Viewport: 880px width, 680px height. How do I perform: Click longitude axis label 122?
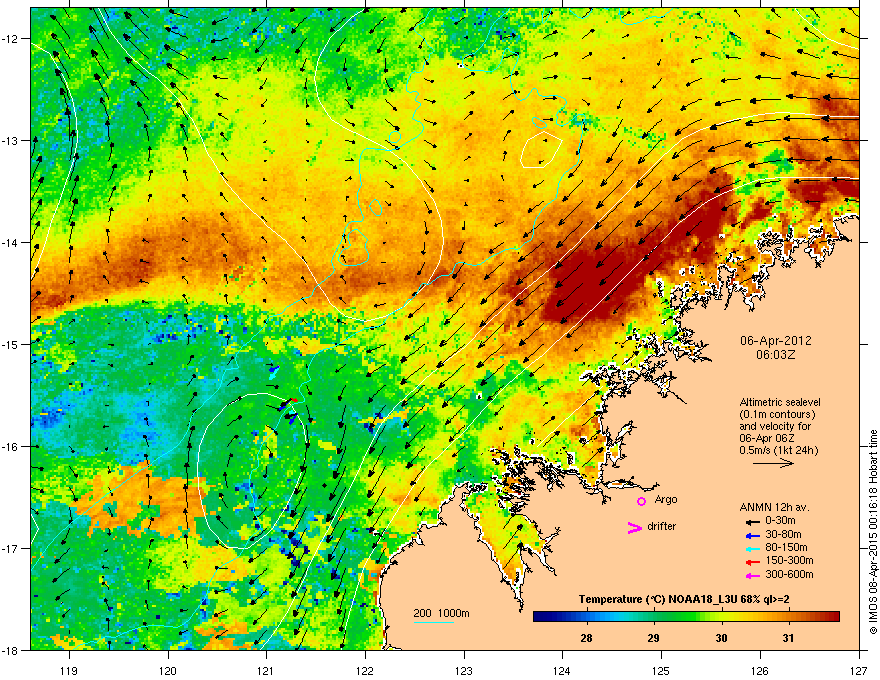click(365, 670)
